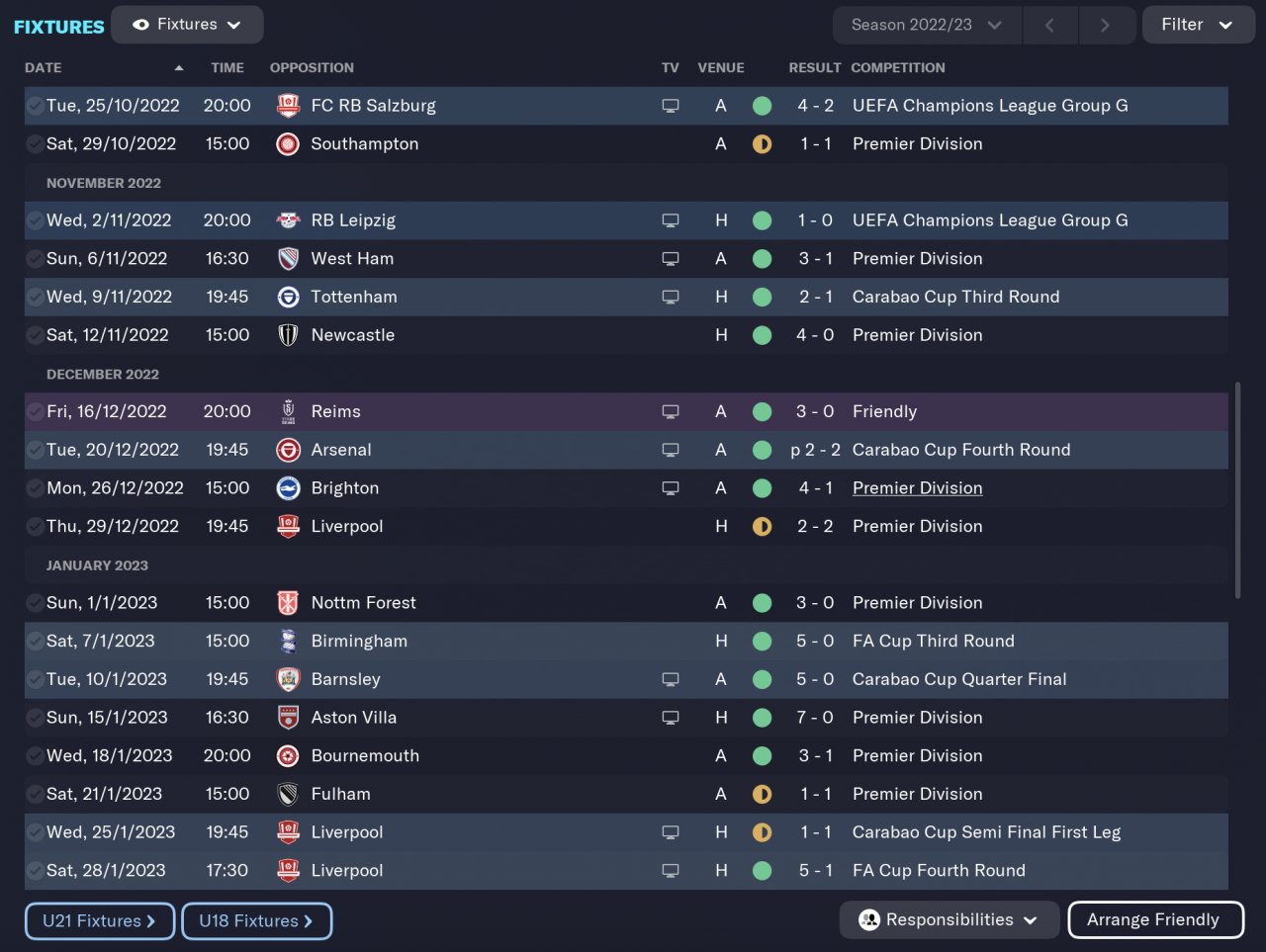Screen dimensions: 1266x952
Task: Open the U21 Fixtures page
Action: (x=99, y=921)
